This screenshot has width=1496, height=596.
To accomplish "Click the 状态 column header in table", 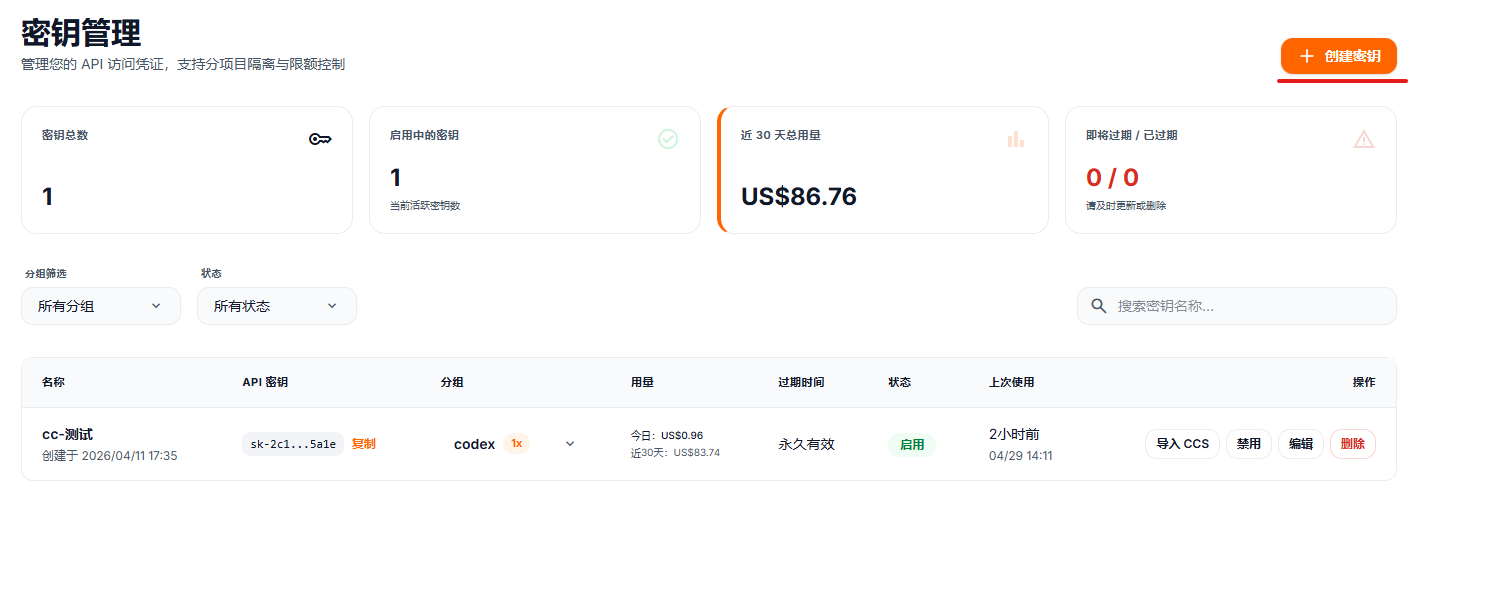I will tap(899, 382).
